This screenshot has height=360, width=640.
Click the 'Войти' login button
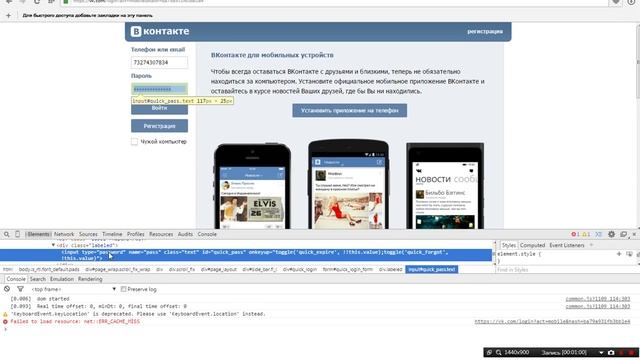click(159, 109)
